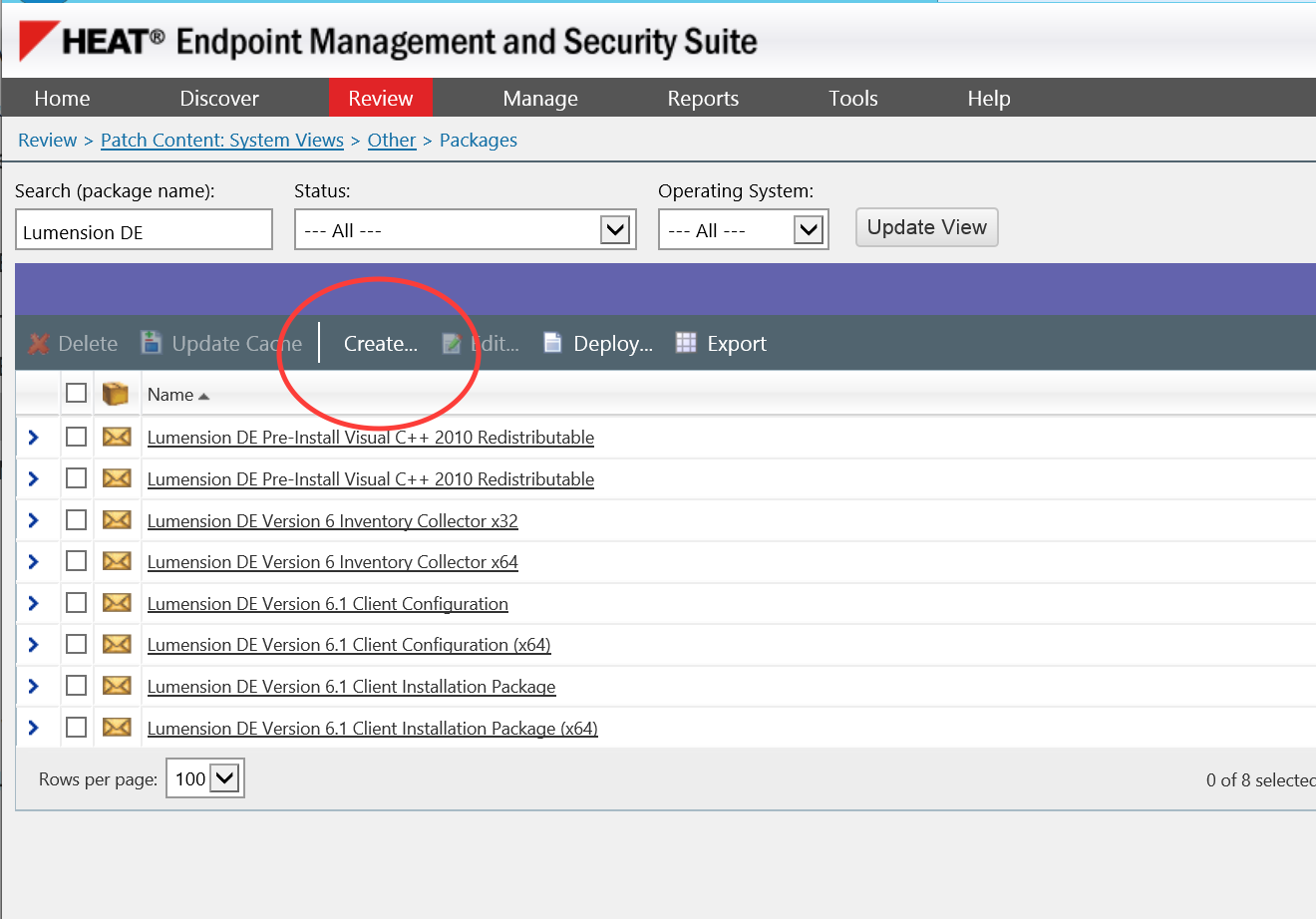Open the Reports menu
The height and width of the screenshot is (919, 1316).
[x=703, y=98]
